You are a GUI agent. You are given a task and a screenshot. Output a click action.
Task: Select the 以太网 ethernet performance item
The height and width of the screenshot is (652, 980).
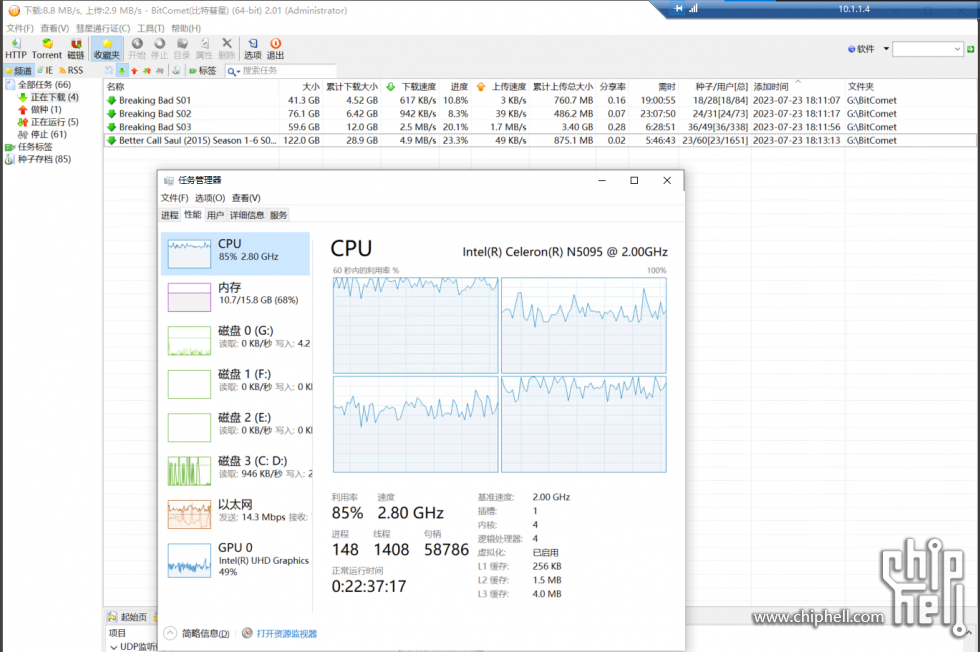click(x=236, y=514)
